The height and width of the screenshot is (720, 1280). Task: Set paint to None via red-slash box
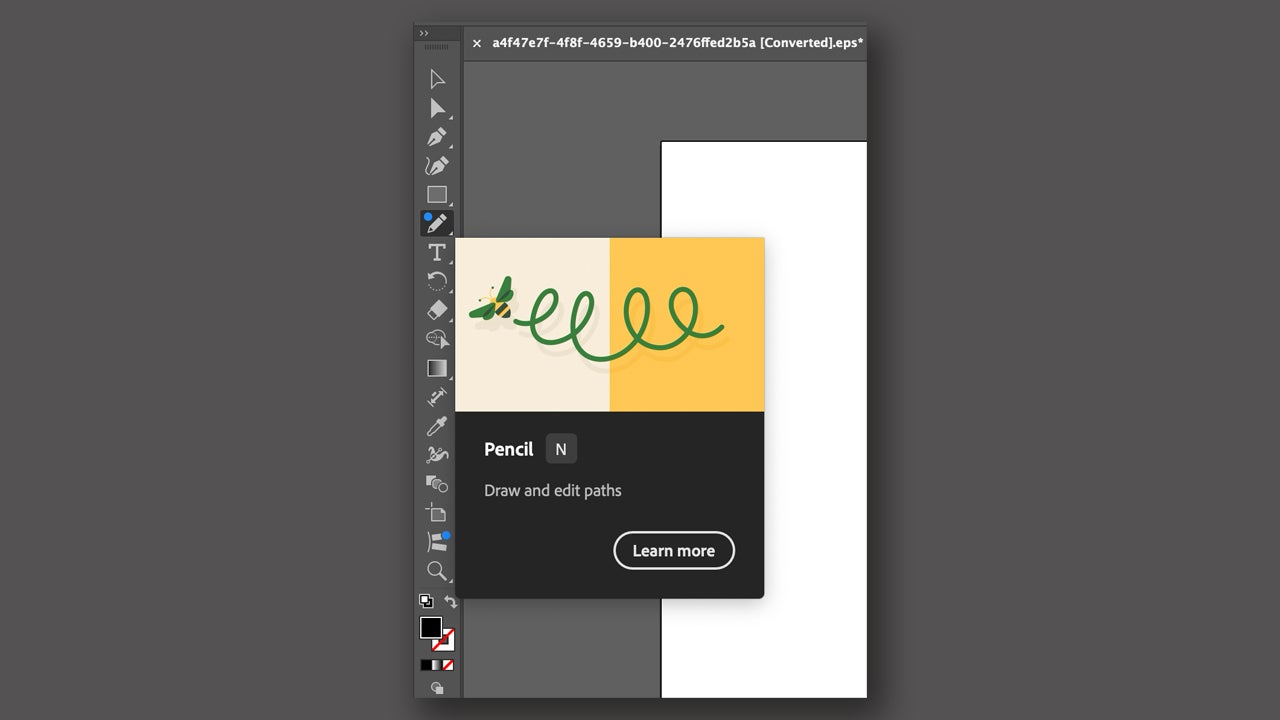pos(448,664)
